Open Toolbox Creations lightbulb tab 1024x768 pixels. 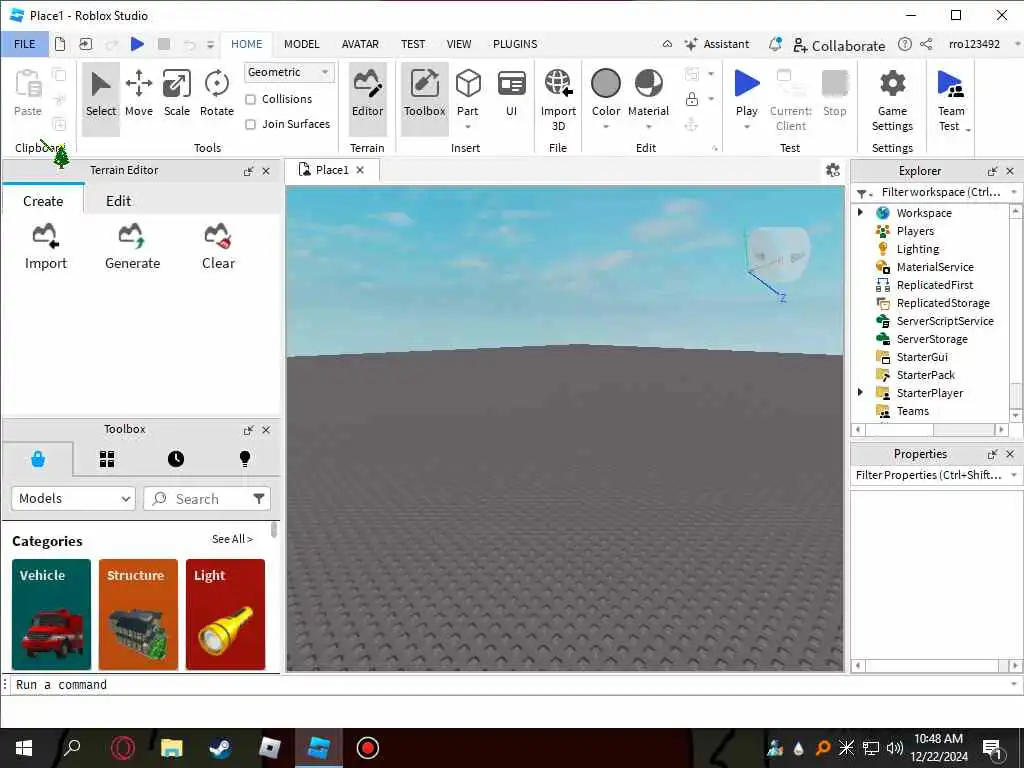(245, 459)
